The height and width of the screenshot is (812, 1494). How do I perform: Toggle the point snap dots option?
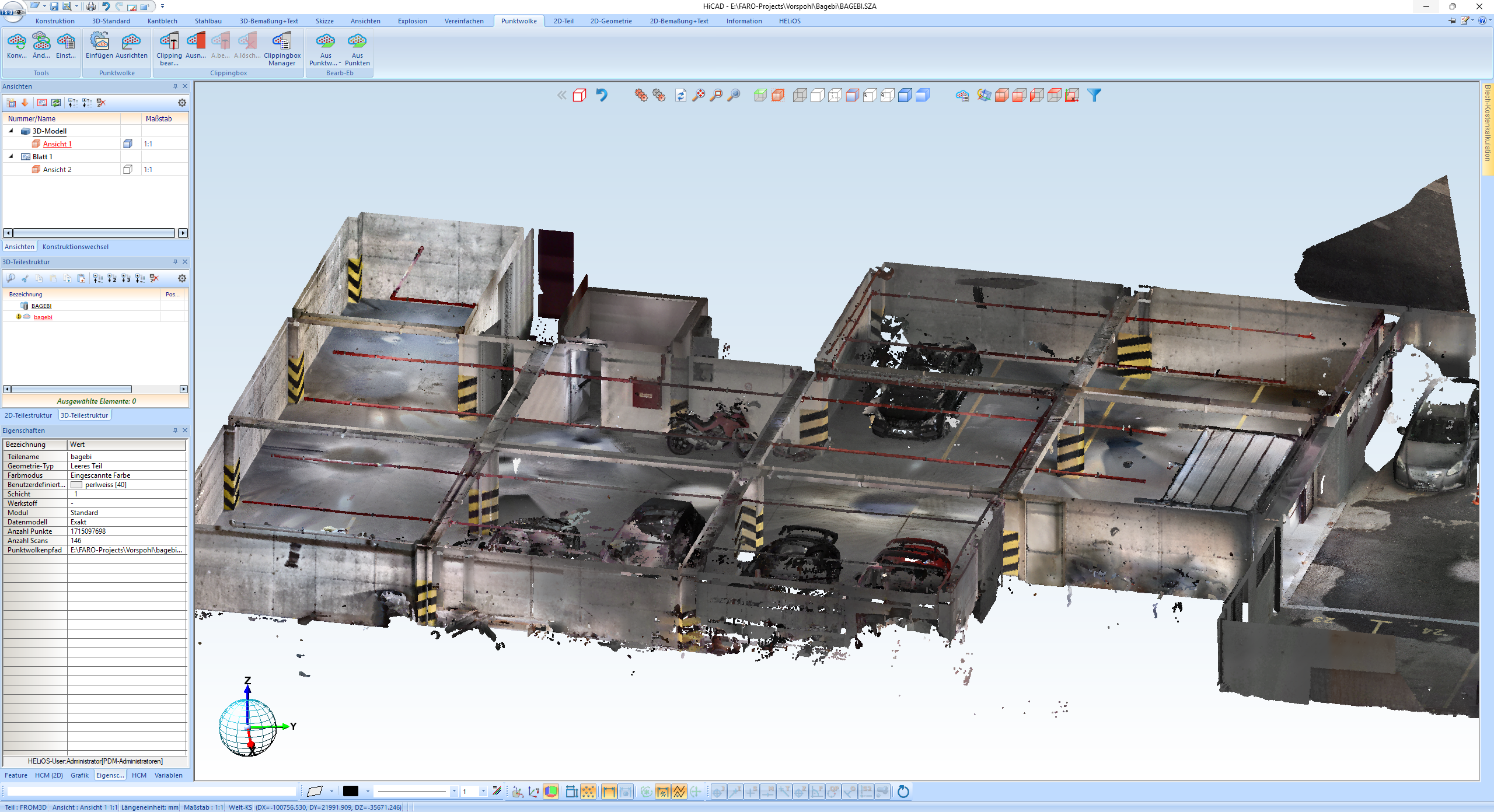[x=588, y=792]
